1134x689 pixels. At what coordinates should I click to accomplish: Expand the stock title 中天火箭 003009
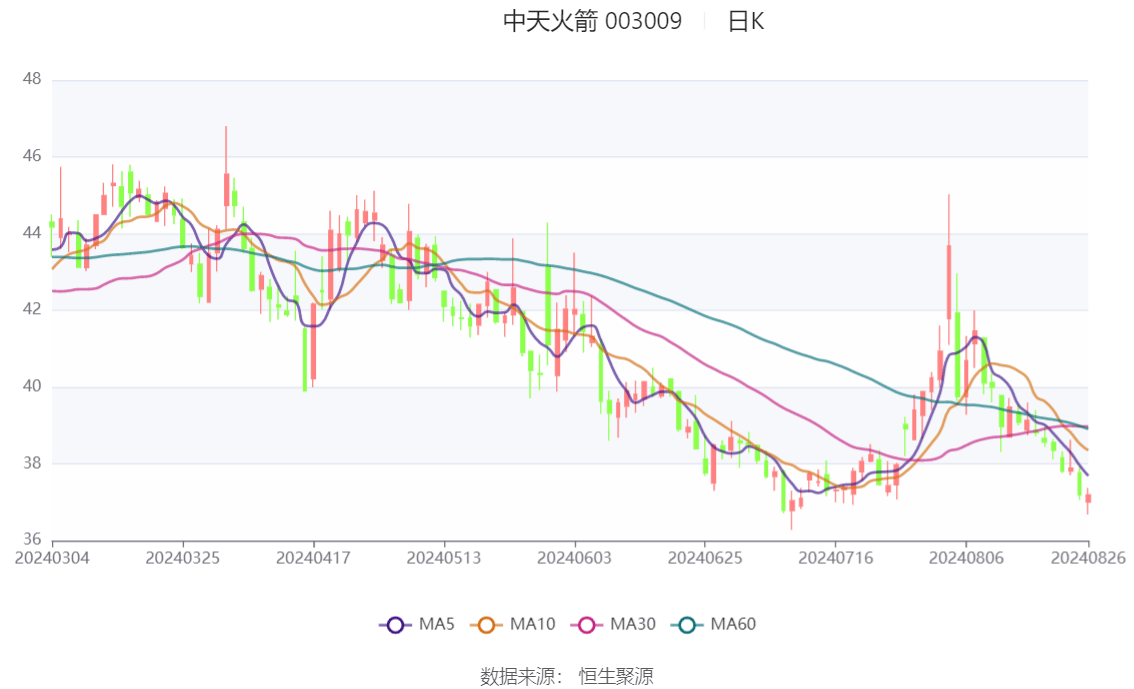[x=593, y=21]
